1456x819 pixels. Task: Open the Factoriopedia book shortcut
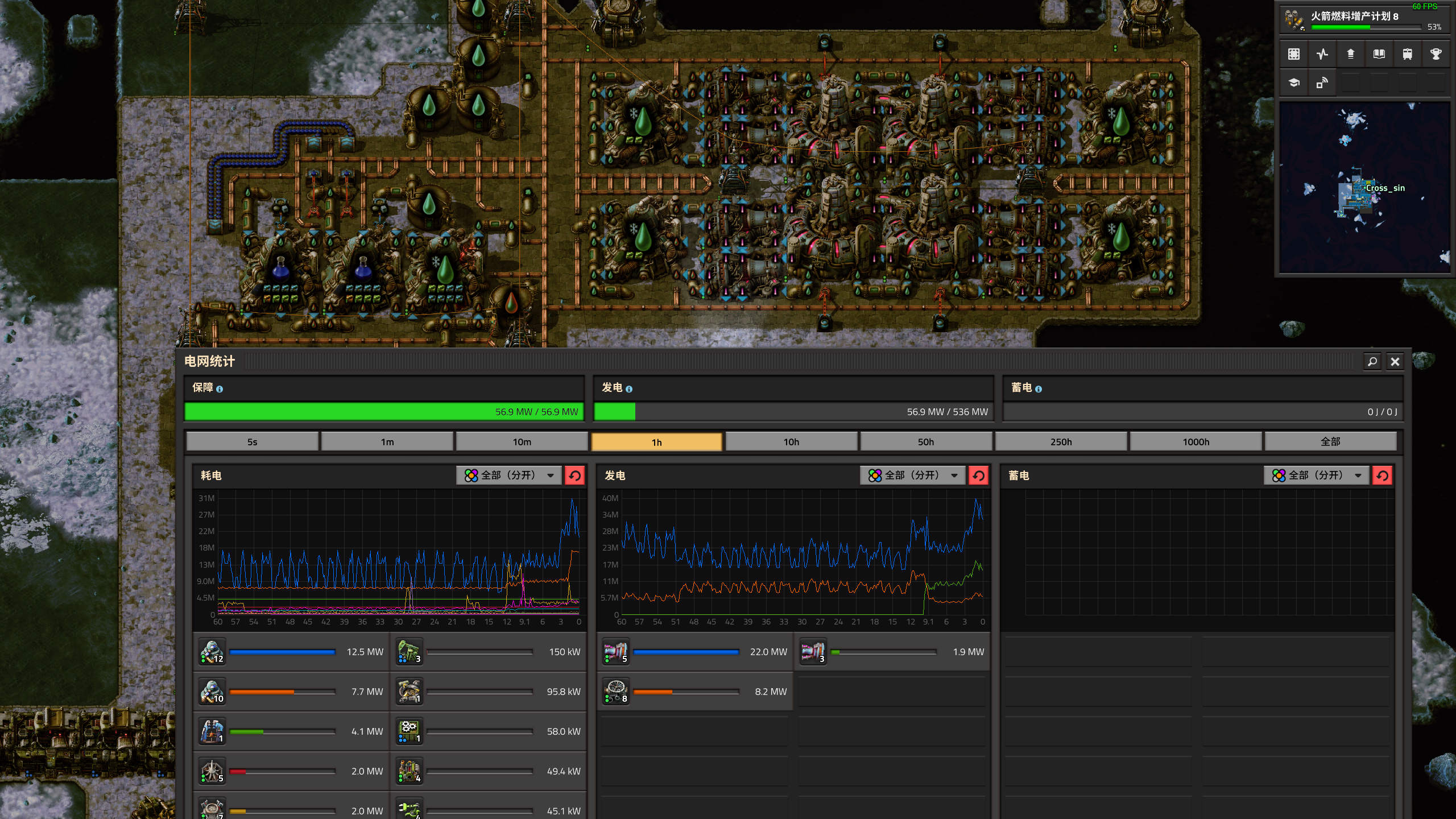point(1379,54)
